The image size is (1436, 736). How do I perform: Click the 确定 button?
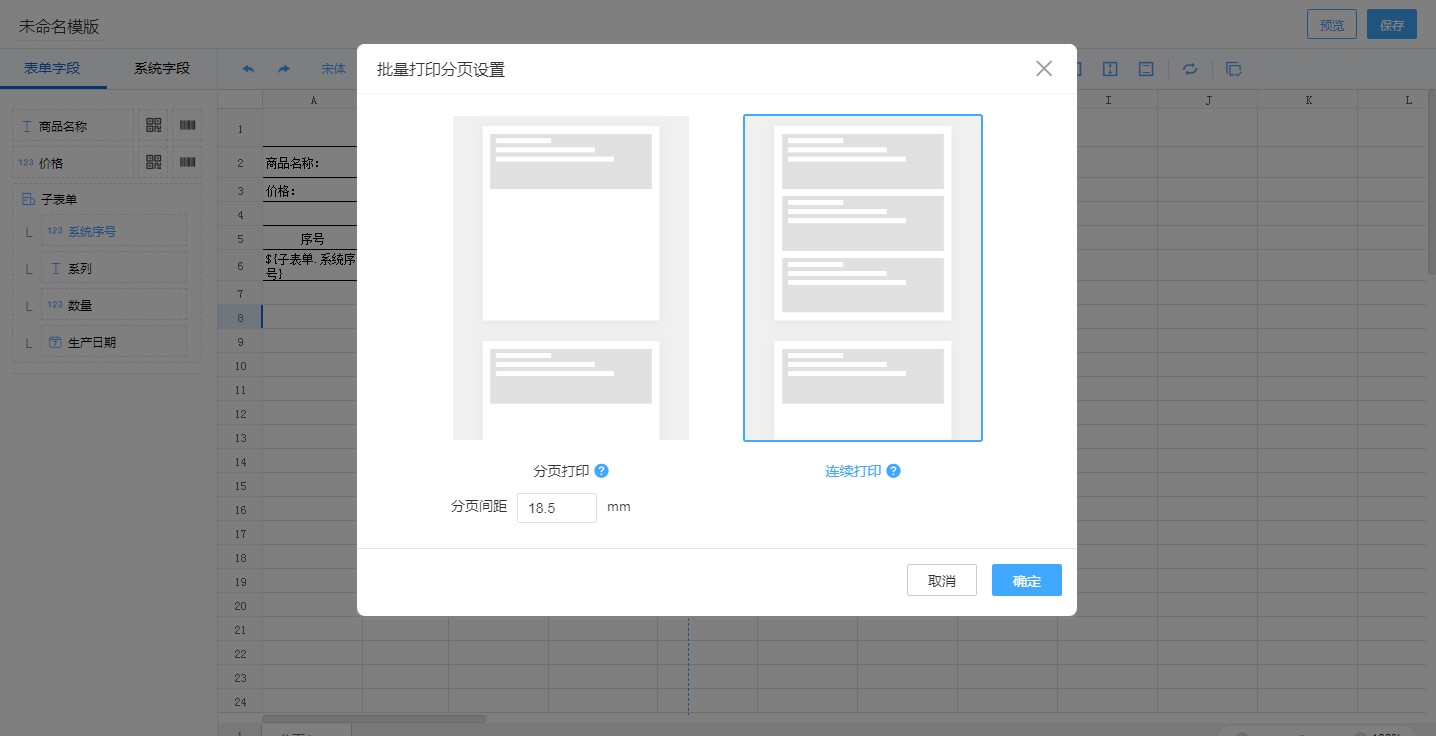[1026, 581]
